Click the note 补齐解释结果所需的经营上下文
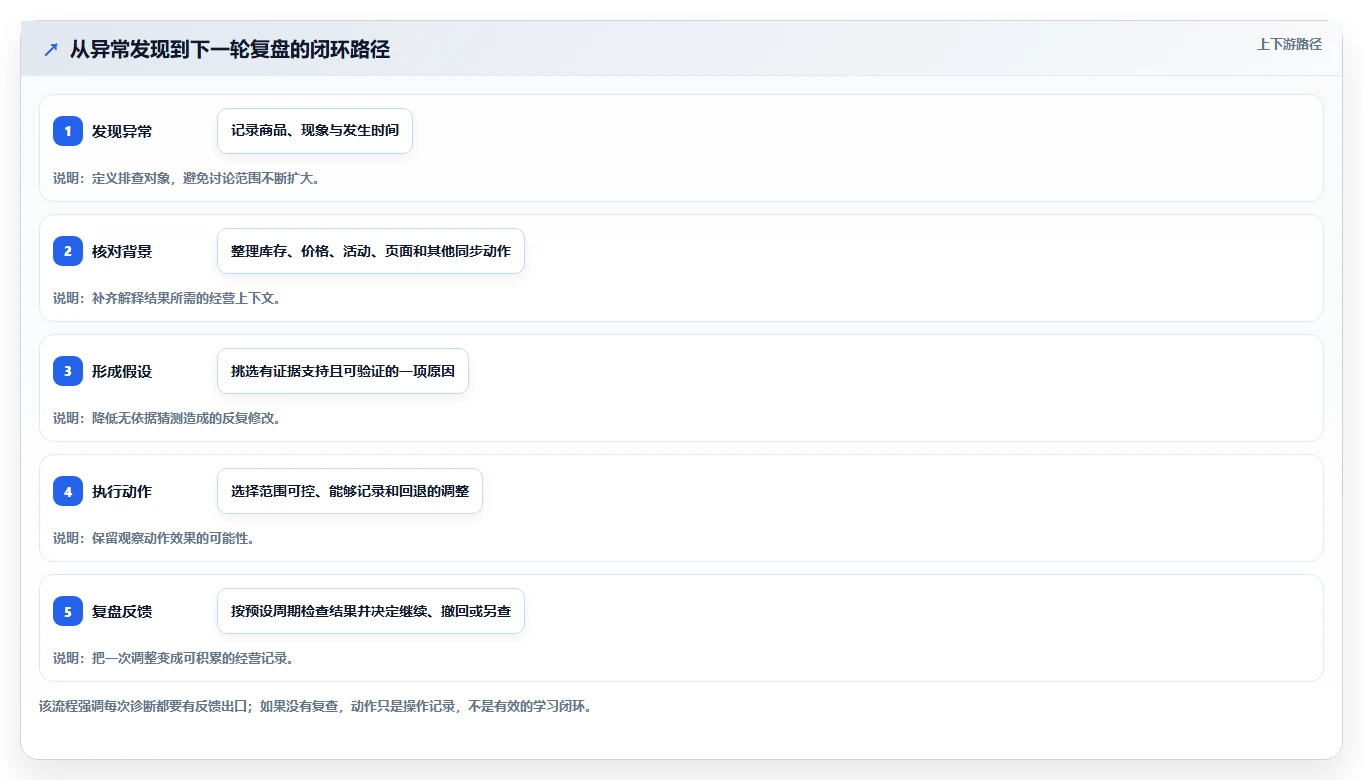Screen dimensions: 1363x780 point(167,298)
